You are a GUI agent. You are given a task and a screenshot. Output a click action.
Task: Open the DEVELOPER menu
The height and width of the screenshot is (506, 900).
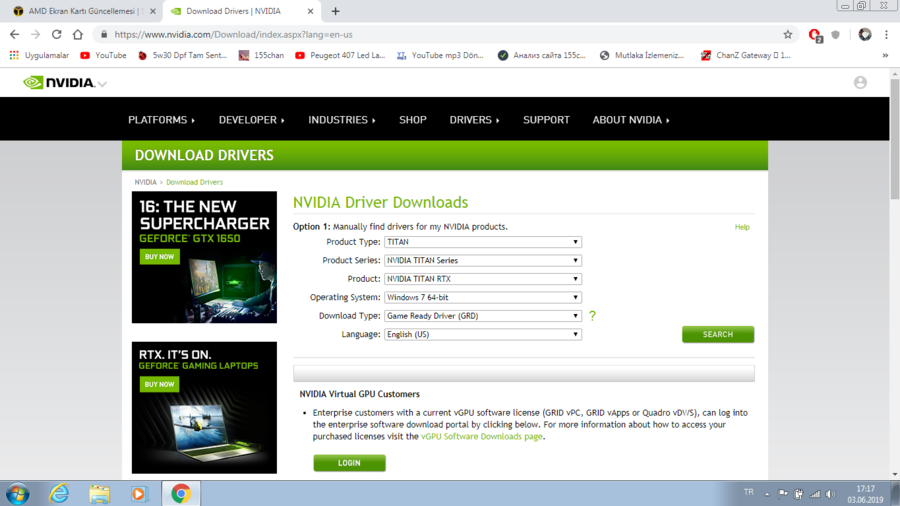(251, 120)
